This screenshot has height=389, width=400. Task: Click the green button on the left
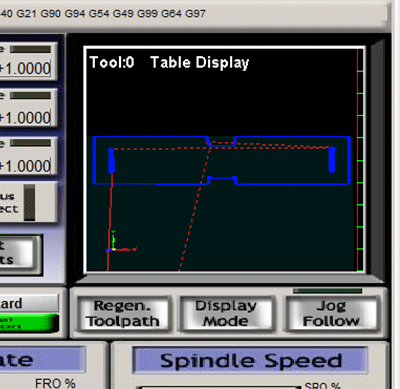point(29,323)
